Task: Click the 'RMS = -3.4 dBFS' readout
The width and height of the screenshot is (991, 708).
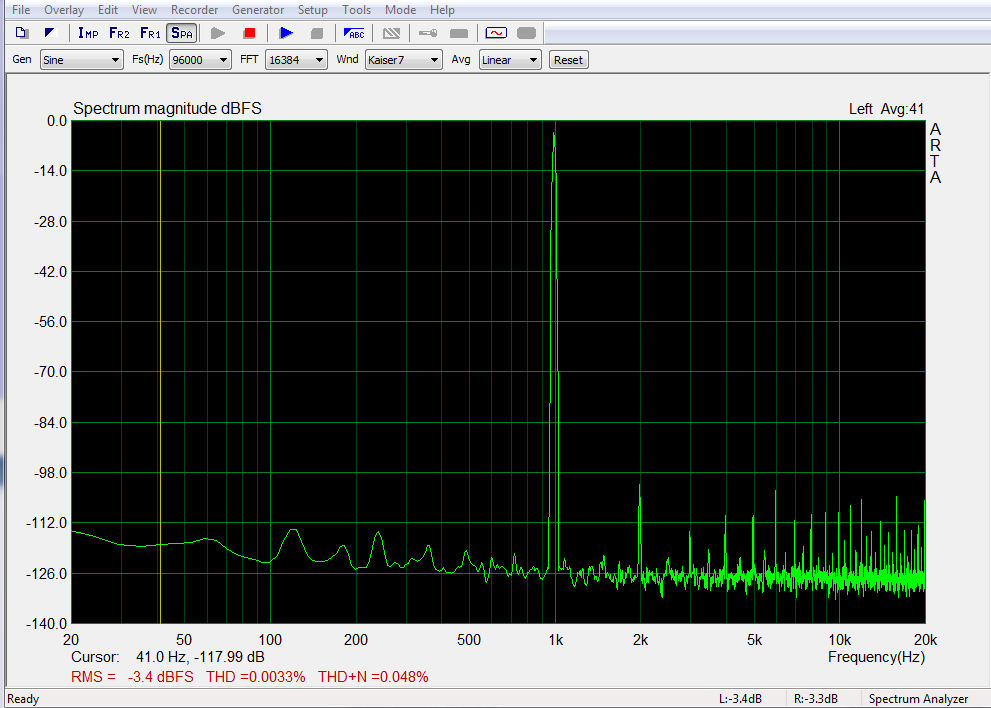Action: (x=133, y=677)
